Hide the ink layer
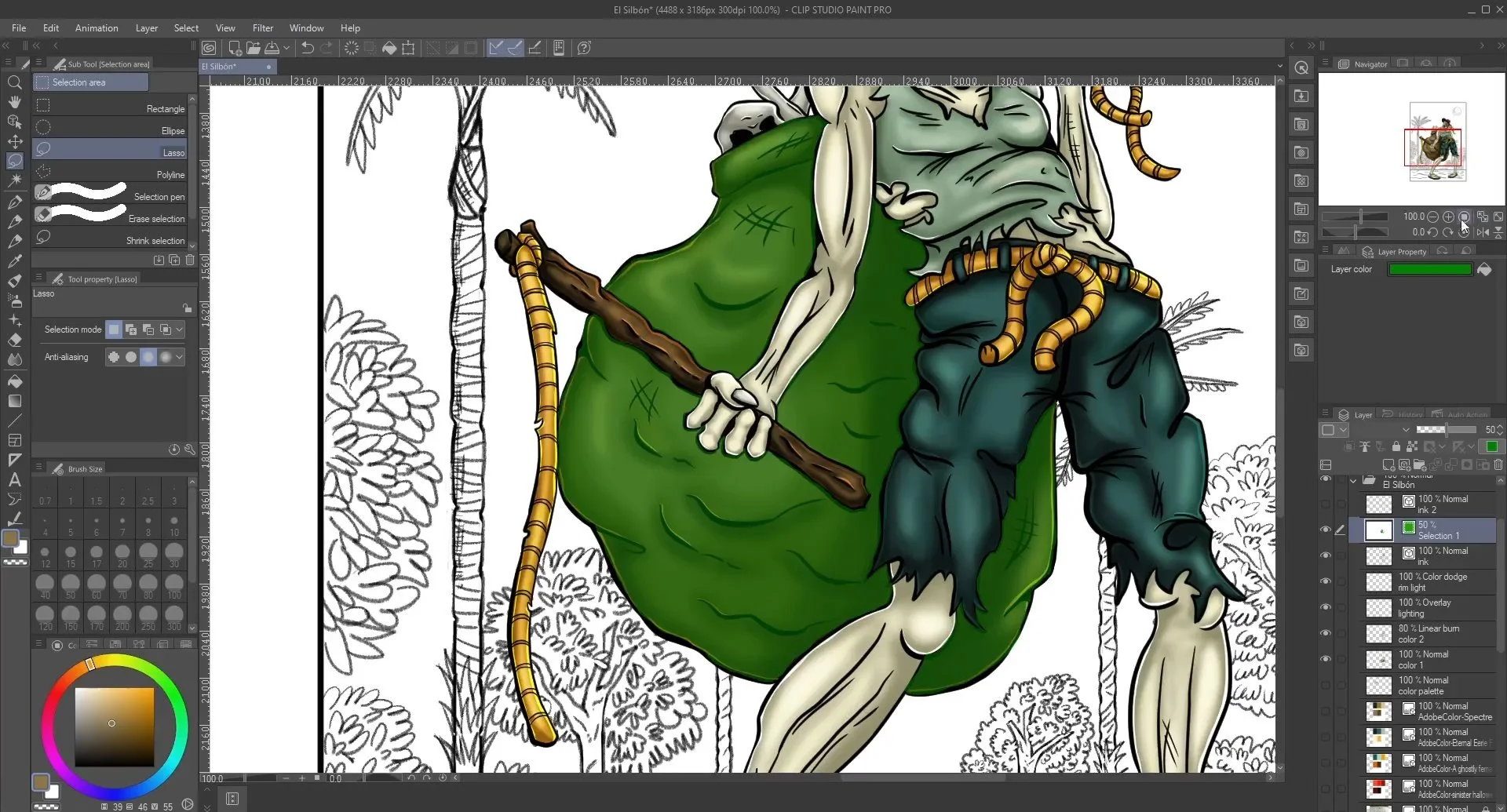 point(1326,555)
